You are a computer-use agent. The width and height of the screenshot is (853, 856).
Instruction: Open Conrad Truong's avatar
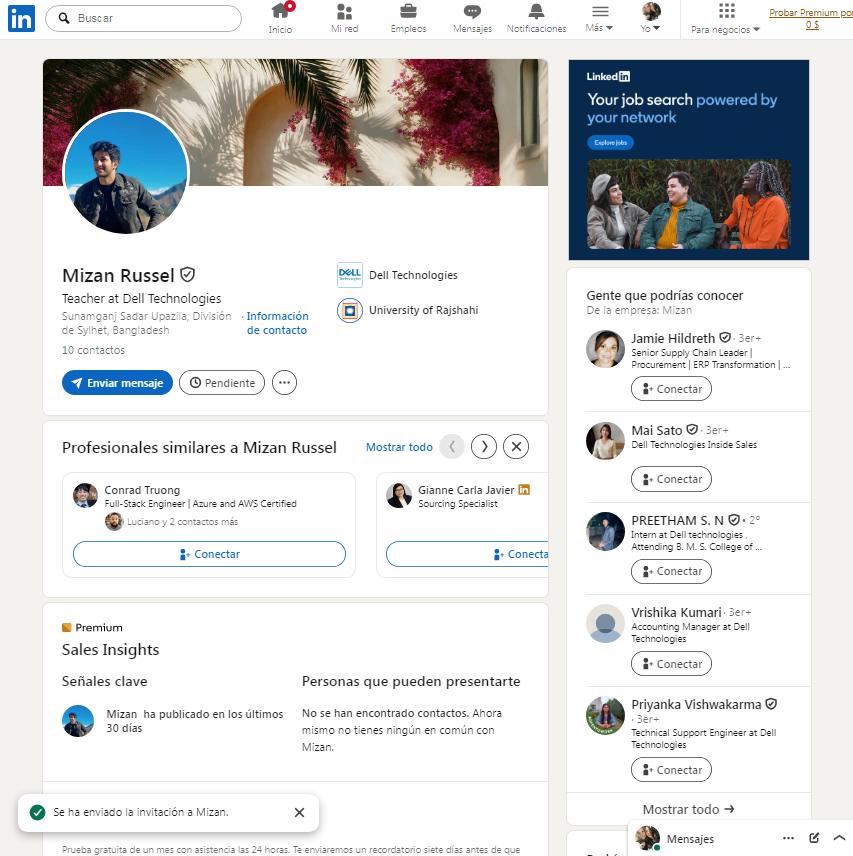[x=85, y=495]
